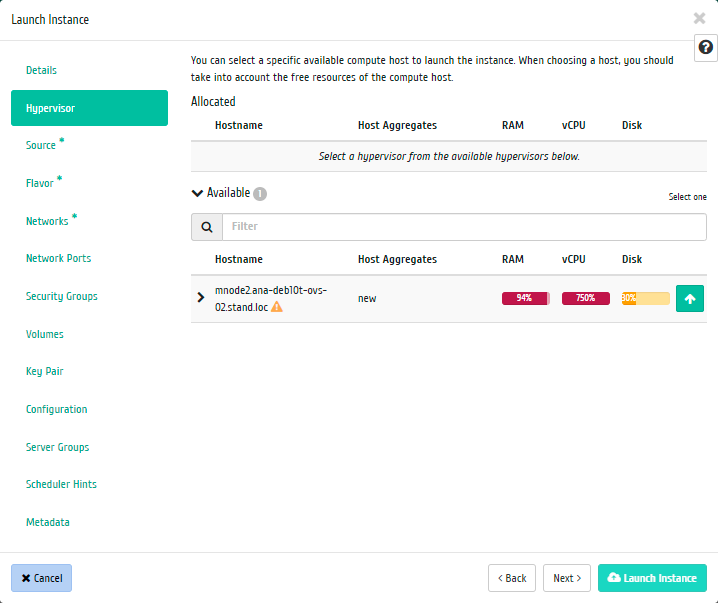Collapse the Available section chevron
This screenshot has height=603, width=718.
coord(197,193)
